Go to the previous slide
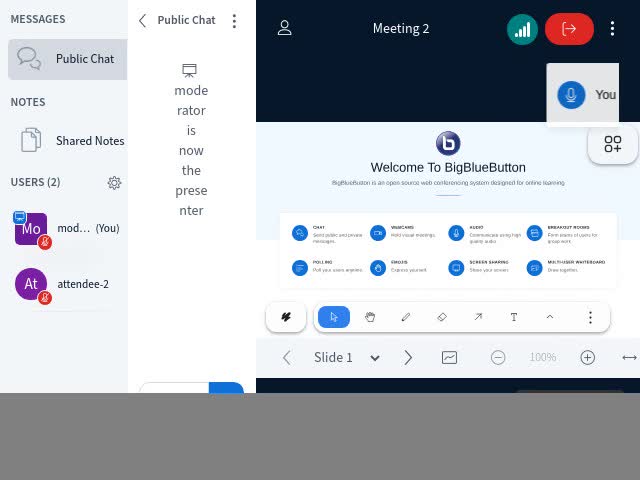The height and width of the screenshot is (480, 640). [287, 358]
